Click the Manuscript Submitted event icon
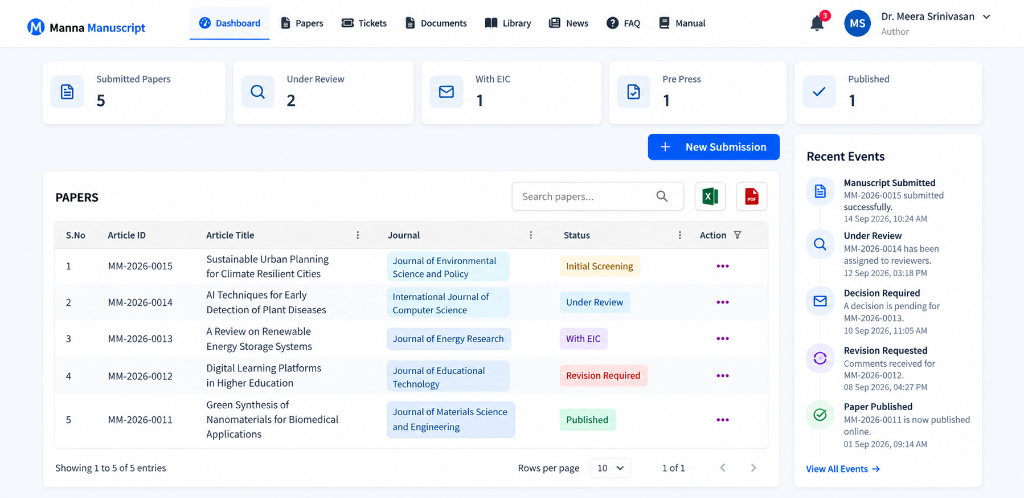The height and width of the screenshot is (498, 1024). click(x=820, y=191)
